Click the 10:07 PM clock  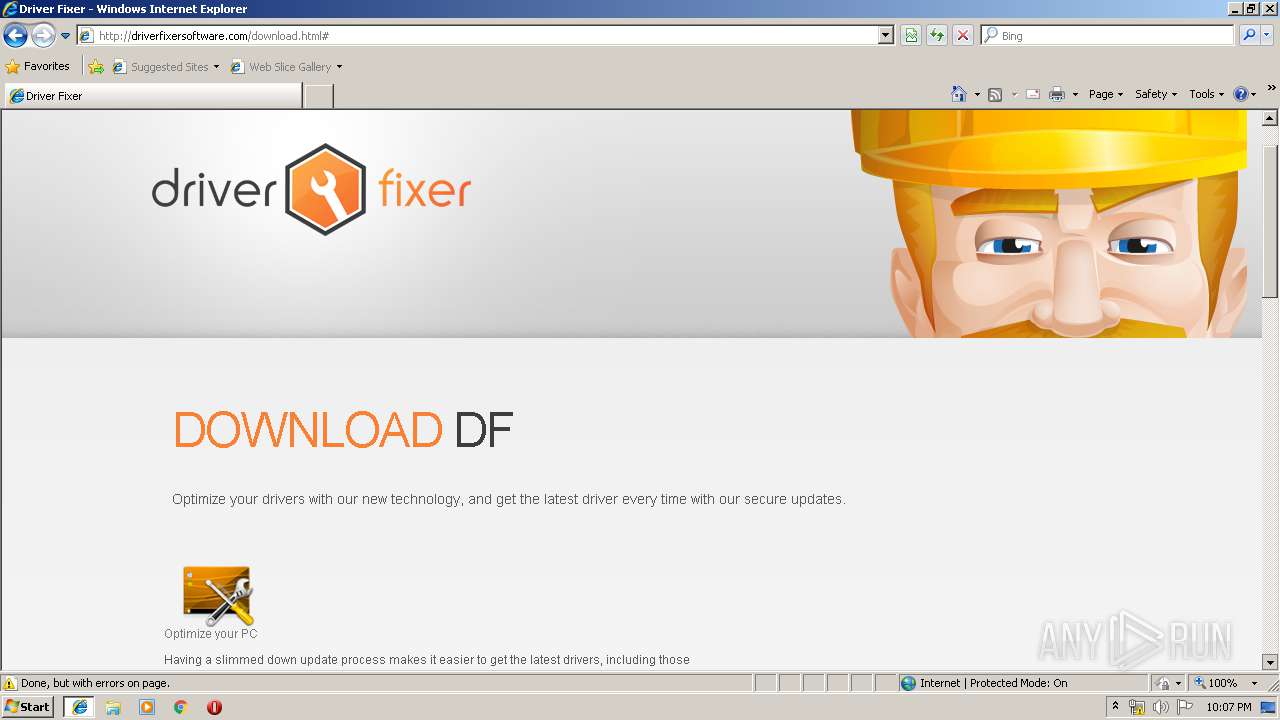[x=1229, y=708]
